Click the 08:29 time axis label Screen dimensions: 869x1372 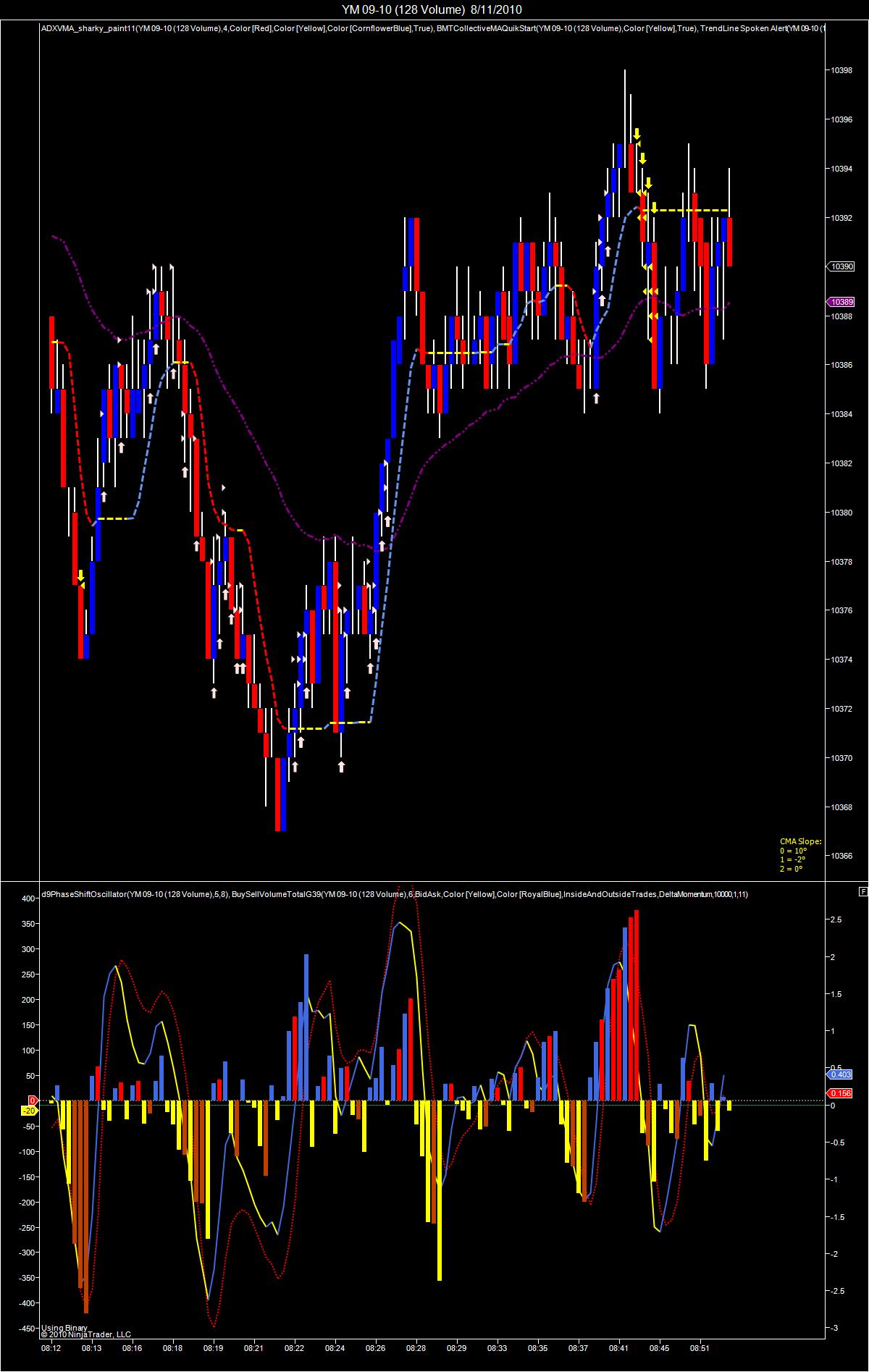click(456, 1349)
